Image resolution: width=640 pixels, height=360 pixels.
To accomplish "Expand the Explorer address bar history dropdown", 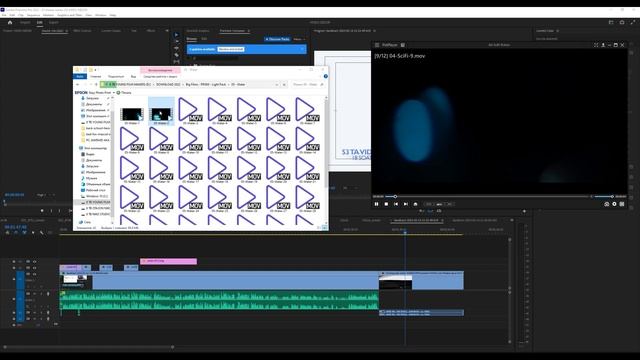I will (x=277, y=84).
